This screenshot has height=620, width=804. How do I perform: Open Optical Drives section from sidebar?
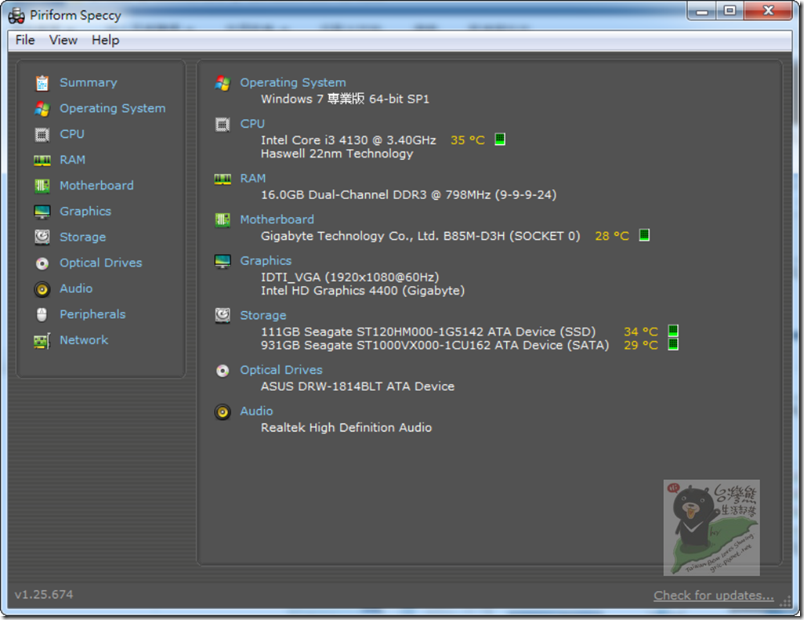[x=100, y=263]
